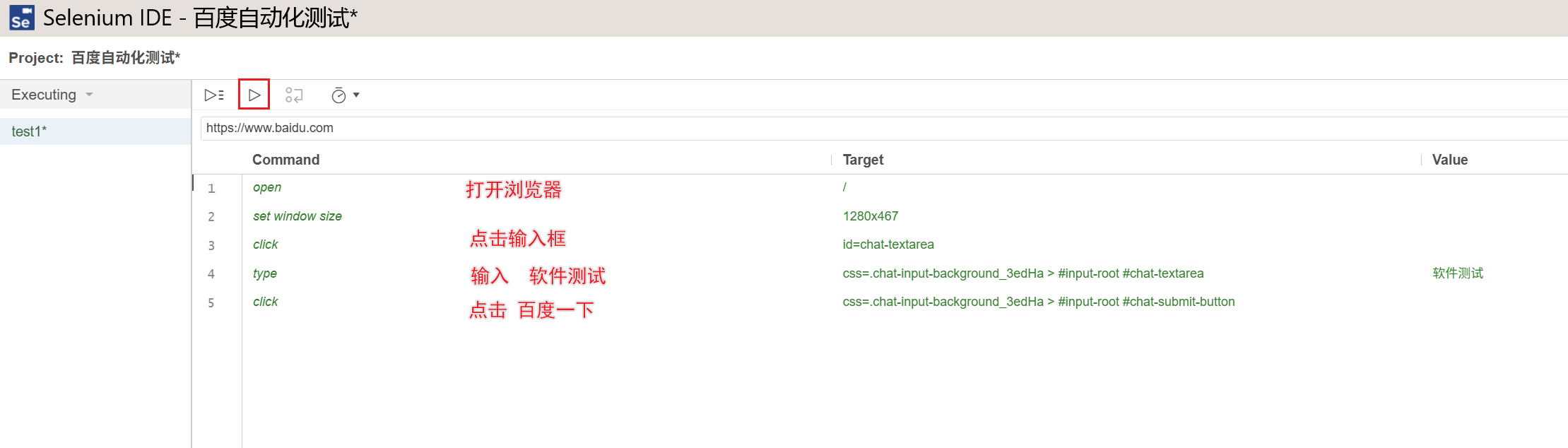1568x448 pixels.
Task: Click the Selenium IDE logo icon
Action: [x=21, y=18]
